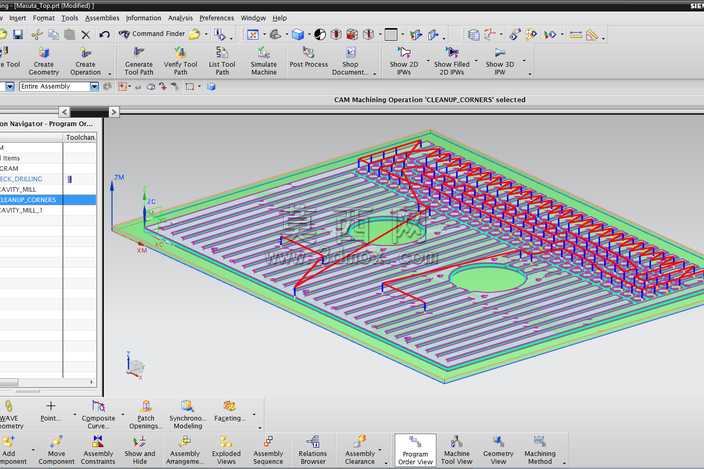
Task: Click Verify Tool Path
Action: point(180,61)
